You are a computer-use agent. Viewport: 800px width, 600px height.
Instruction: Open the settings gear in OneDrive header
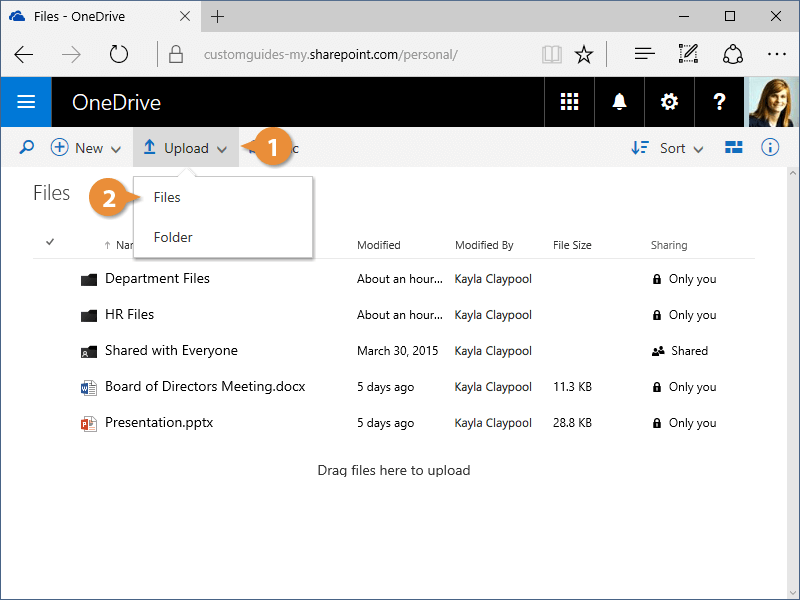tap(669, 102)
